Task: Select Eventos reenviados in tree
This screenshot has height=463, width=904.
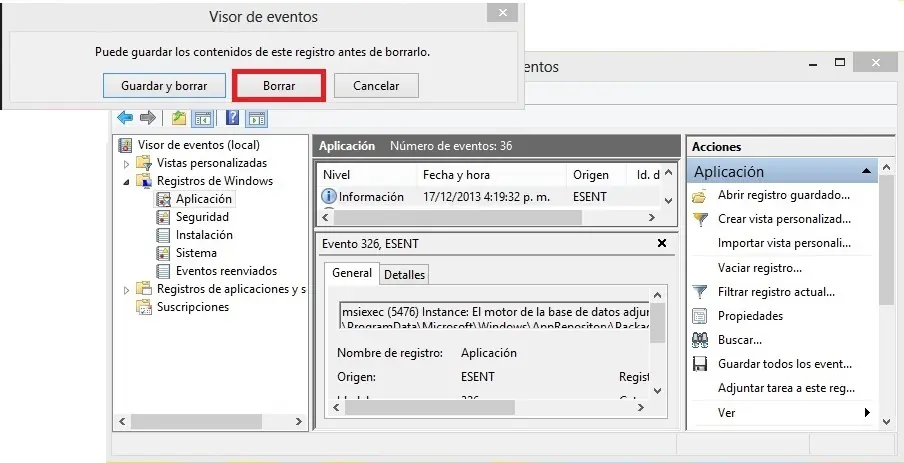Action: point(226,271)
